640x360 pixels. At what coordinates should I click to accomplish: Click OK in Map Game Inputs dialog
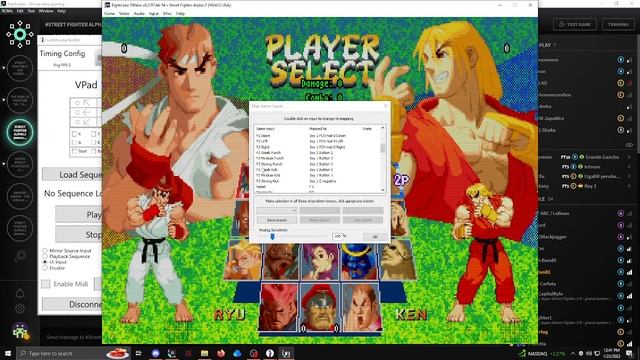pyautogui.click(x=375, y=237)
